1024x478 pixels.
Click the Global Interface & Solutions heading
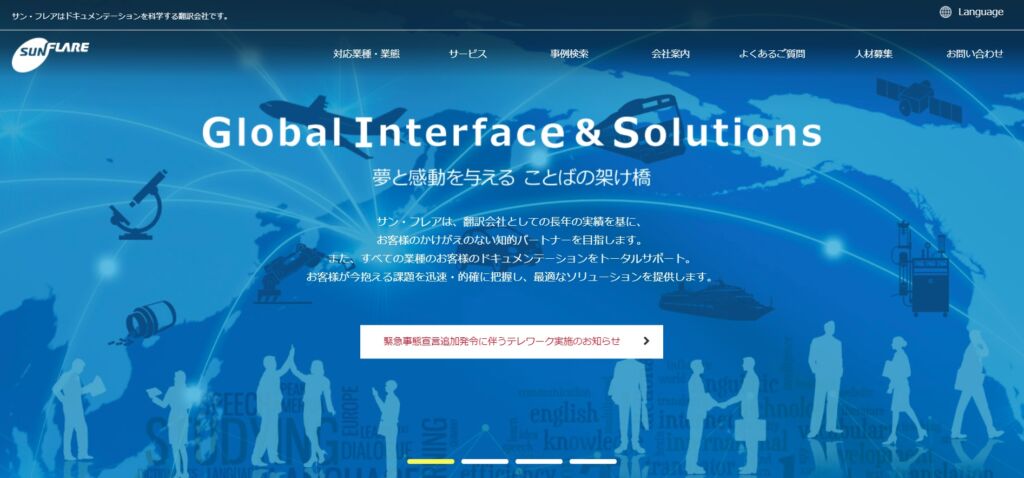tap(511, 133)
